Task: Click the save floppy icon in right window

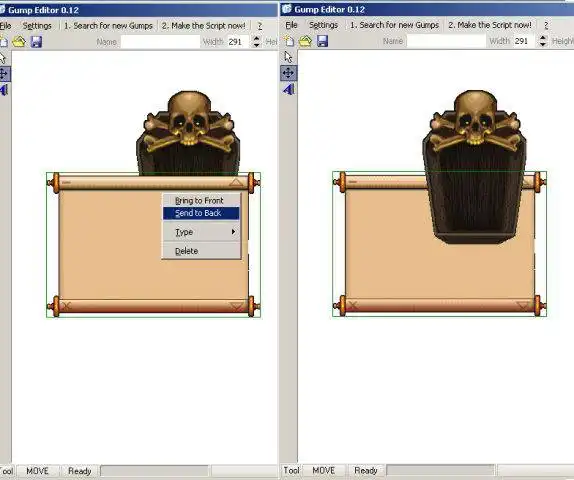Action: 322,41
